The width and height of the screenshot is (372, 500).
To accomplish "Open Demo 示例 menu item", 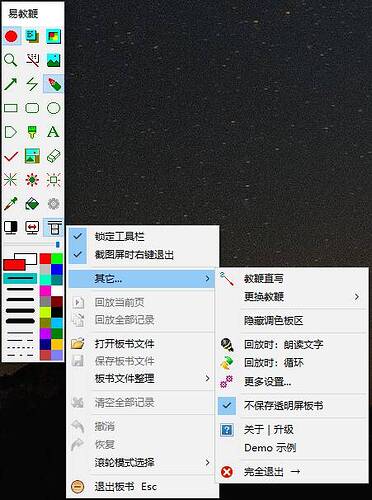I will pyautogui.click(x=292, y=448).
